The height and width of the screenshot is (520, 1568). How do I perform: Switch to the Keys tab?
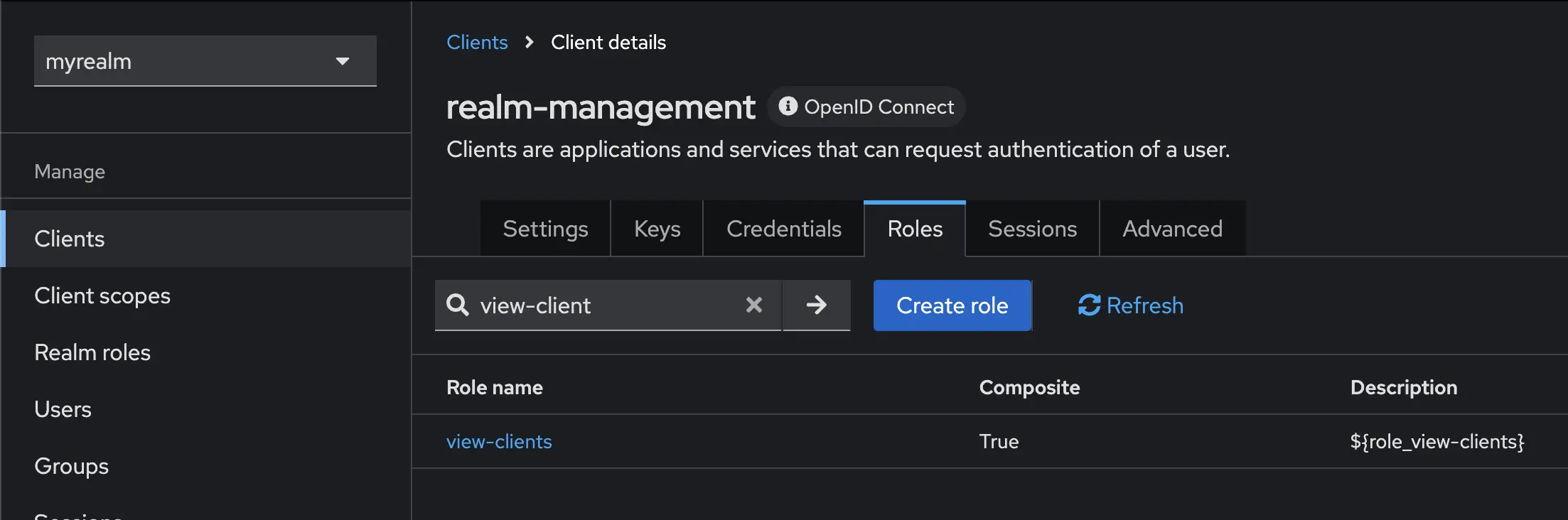[x=657, y=229]
